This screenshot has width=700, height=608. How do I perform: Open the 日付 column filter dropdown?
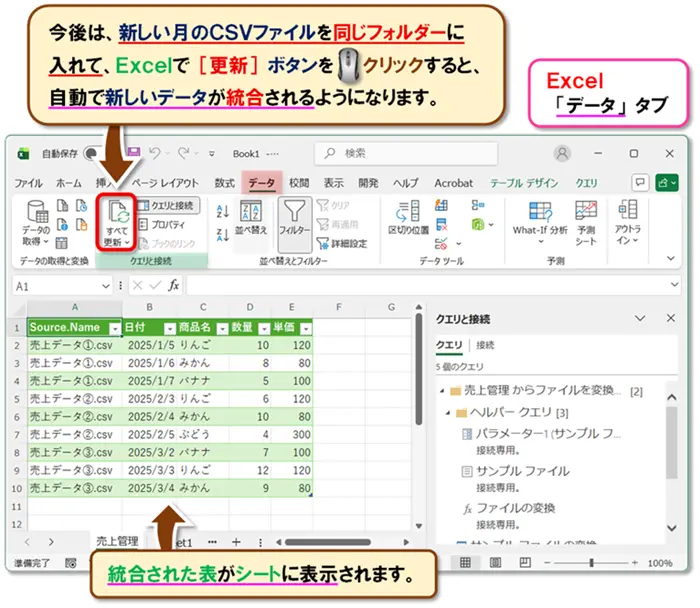pos(170,329)
